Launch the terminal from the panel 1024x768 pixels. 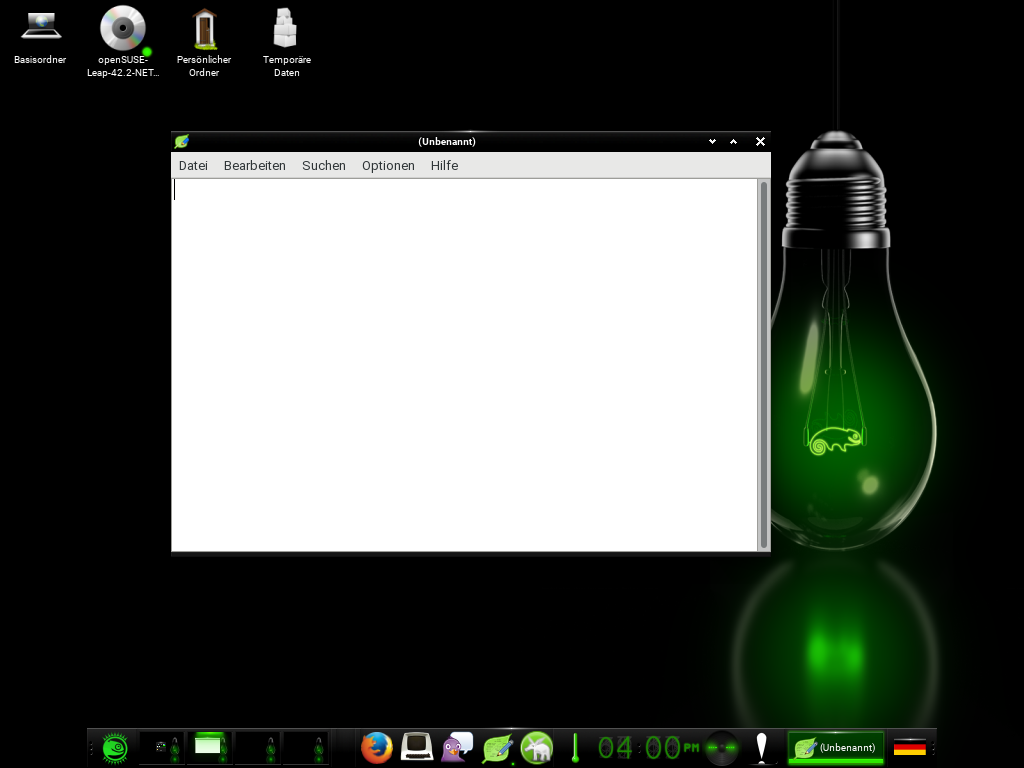417,747
